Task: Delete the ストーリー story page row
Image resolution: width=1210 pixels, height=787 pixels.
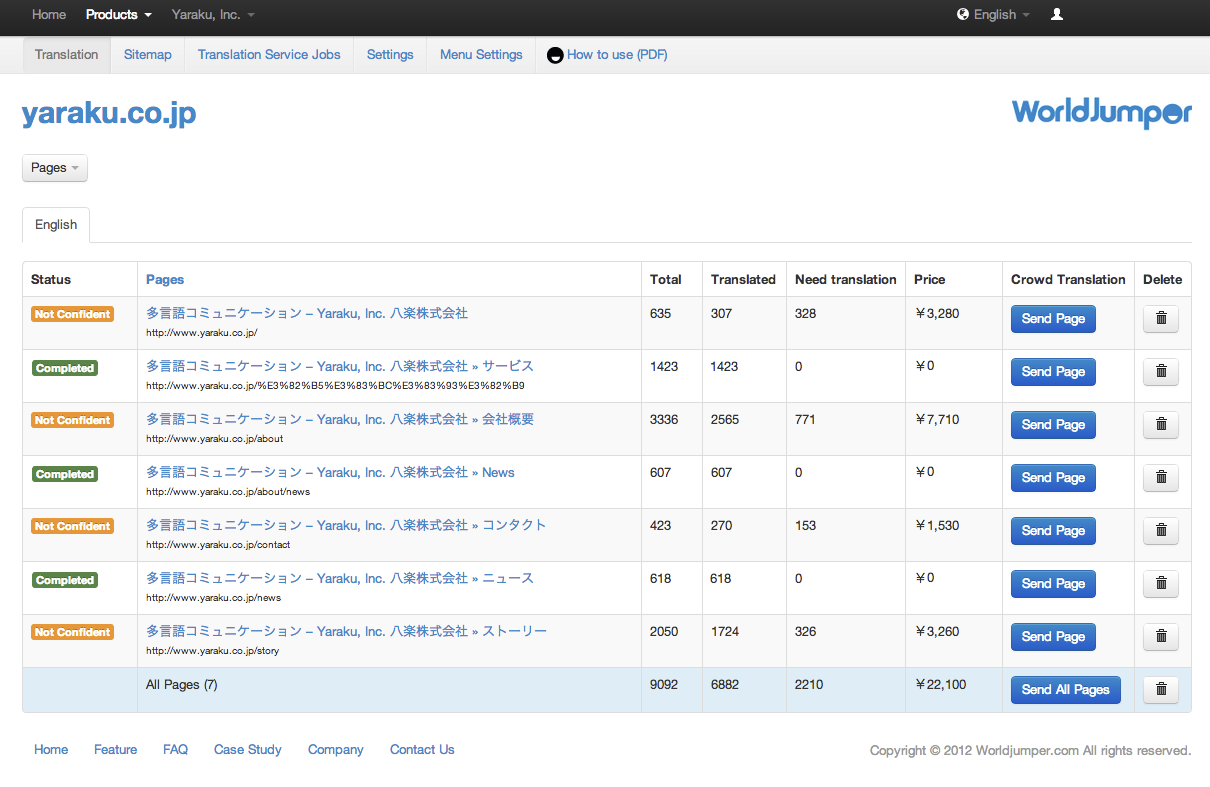Action: (x=1161, y=637)
